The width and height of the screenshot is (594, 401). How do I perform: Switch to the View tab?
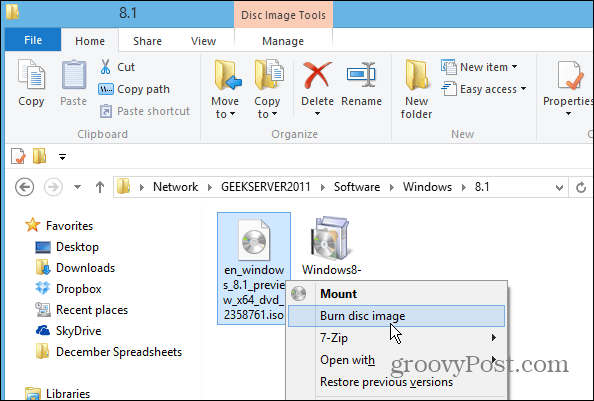[x=203, y=41]
